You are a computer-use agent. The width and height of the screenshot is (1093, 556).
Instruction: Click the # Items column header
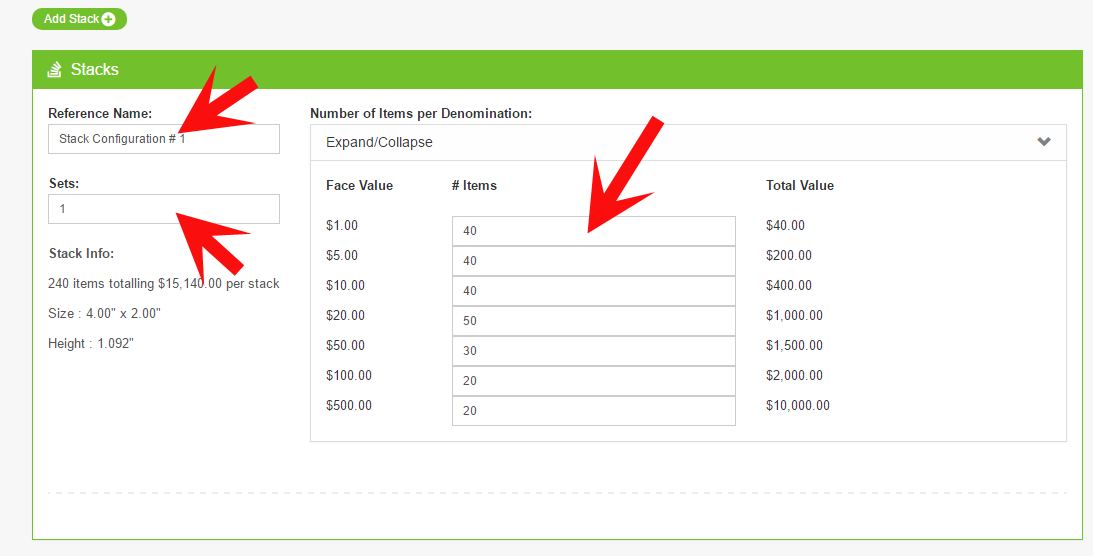(x=474, y=185)
